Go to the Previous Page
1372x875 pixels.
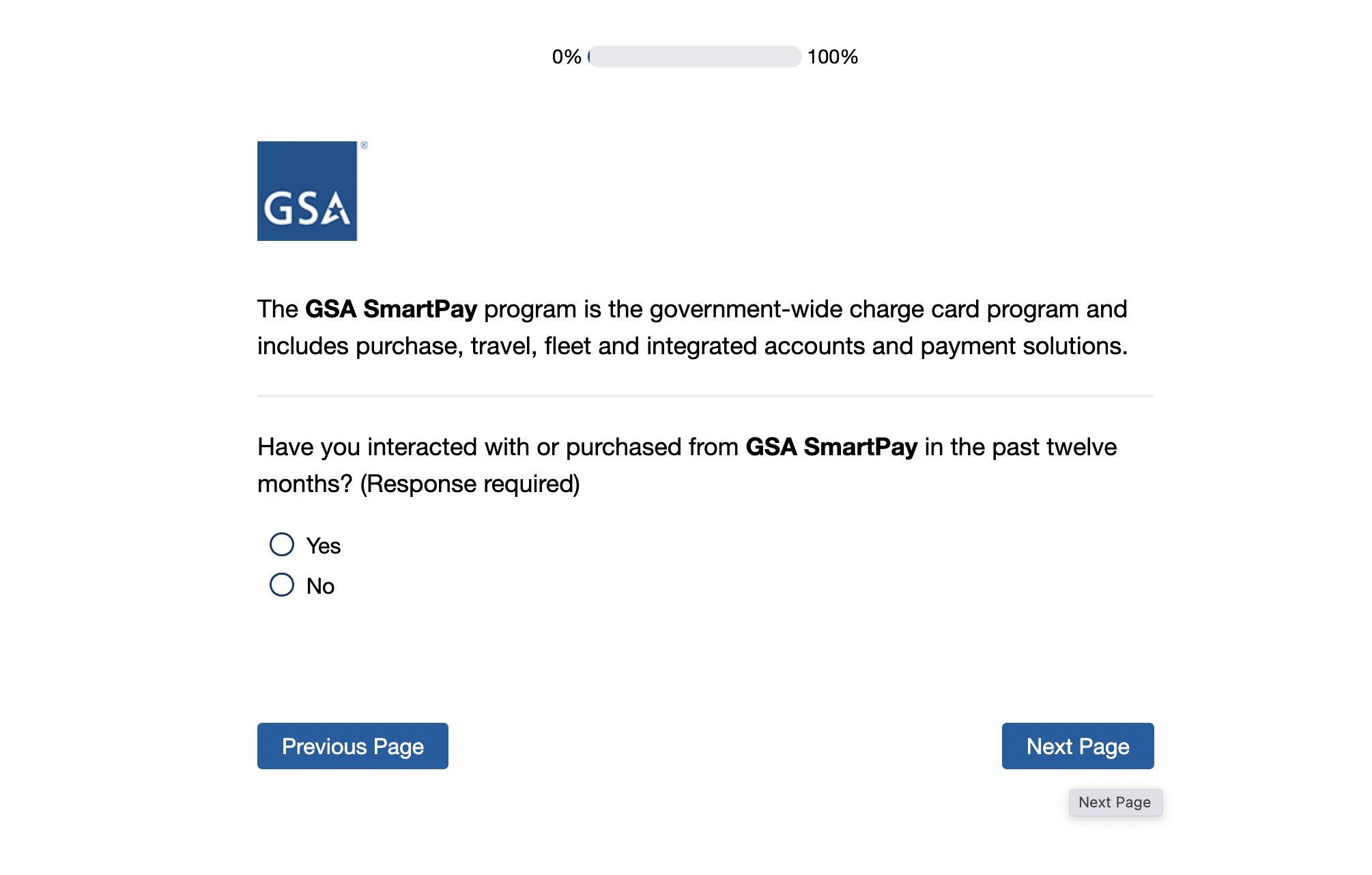353,746
